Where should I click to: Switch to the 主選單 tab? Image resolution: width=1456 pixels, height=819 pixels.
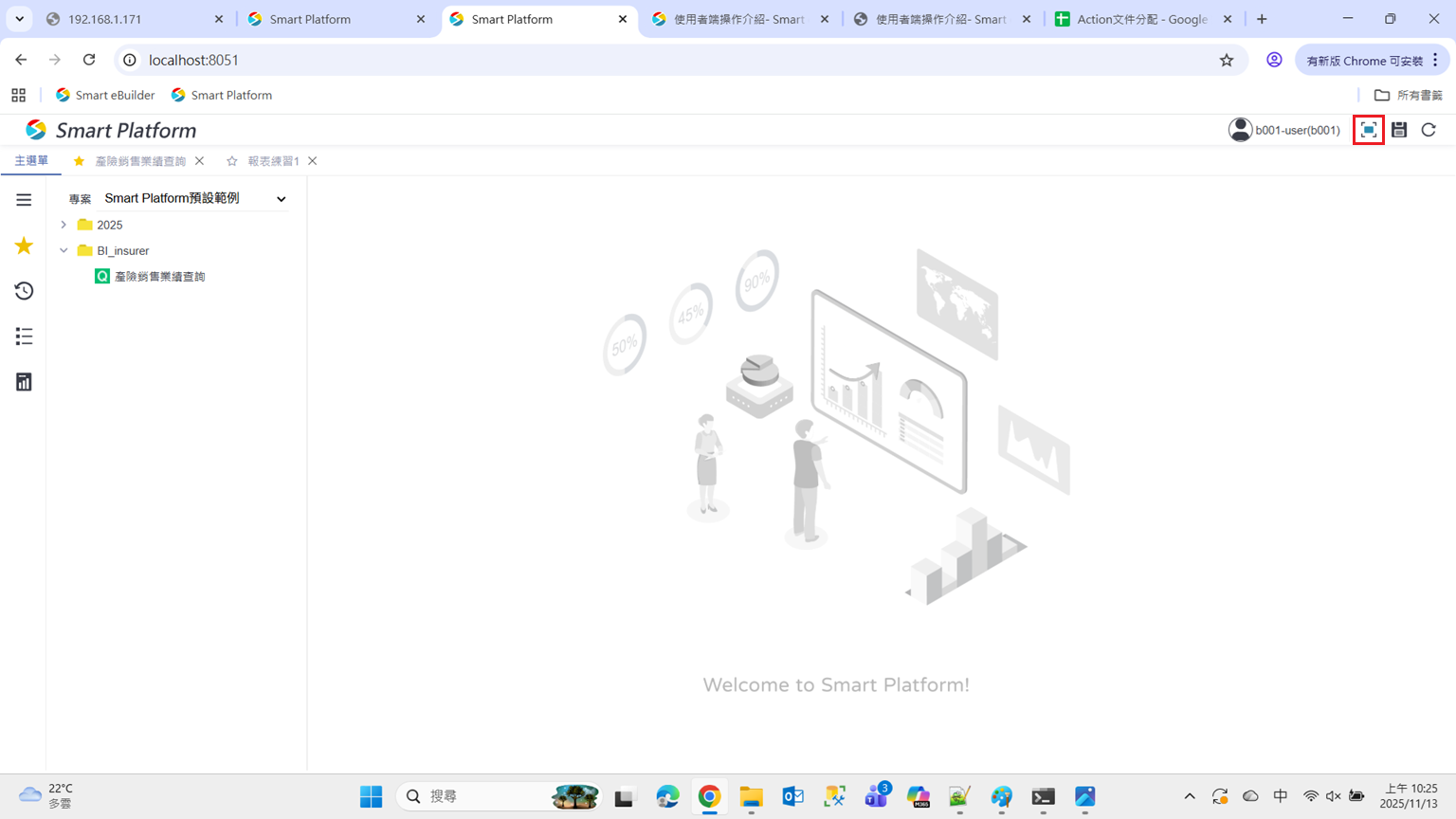(x=31, y=161)
